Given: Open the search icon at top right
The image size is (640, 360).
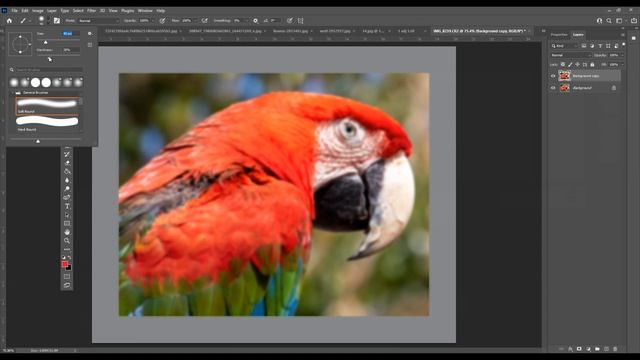Looking at the screenshot, I should click(x=609, y=20).
